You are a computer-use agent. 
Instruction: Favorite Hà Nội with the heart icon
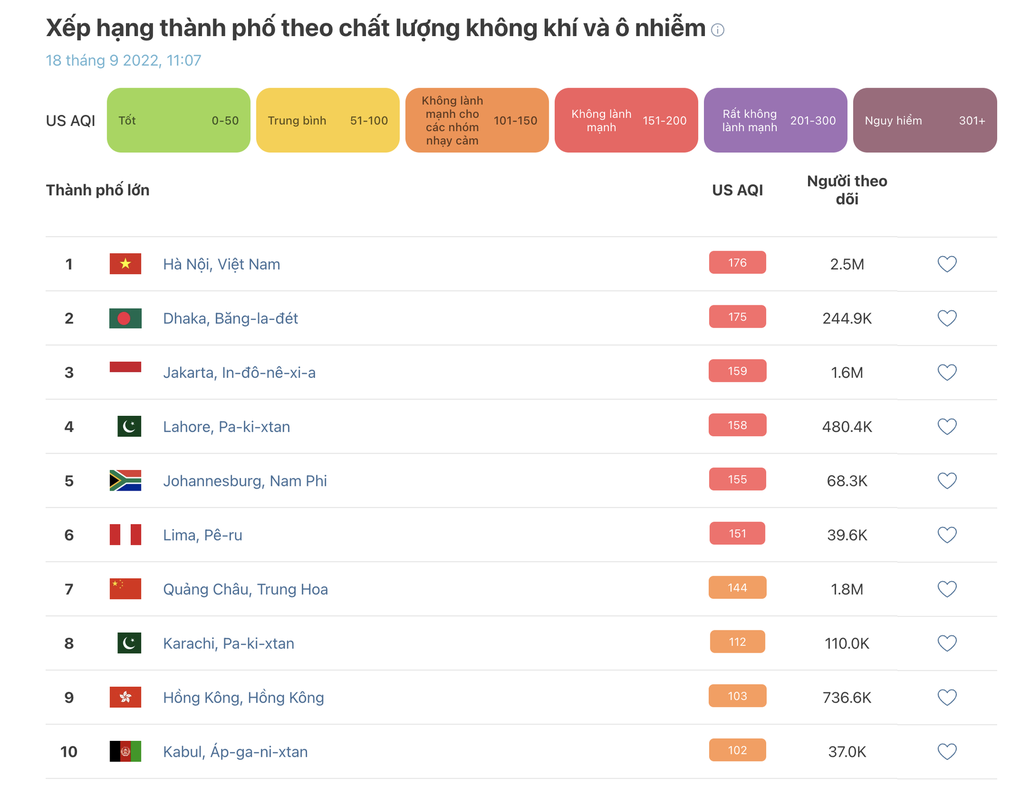pyautogui.click(x=947, y=264)
